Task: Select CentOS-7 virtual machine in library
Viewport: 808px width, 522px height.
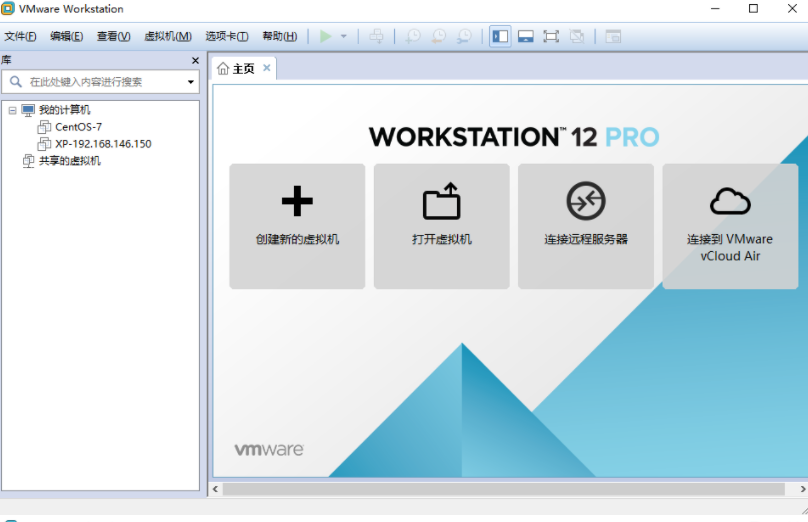Action: point(78,127)
